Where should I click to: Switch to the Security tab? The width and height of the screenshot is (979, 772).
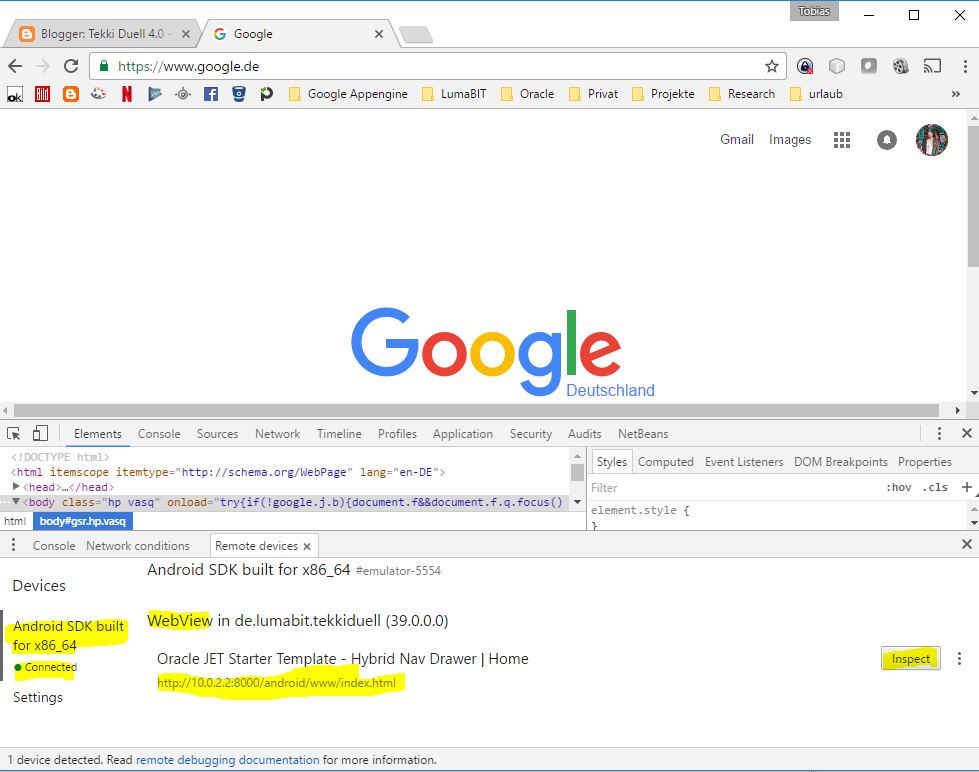tap(531, 433)
